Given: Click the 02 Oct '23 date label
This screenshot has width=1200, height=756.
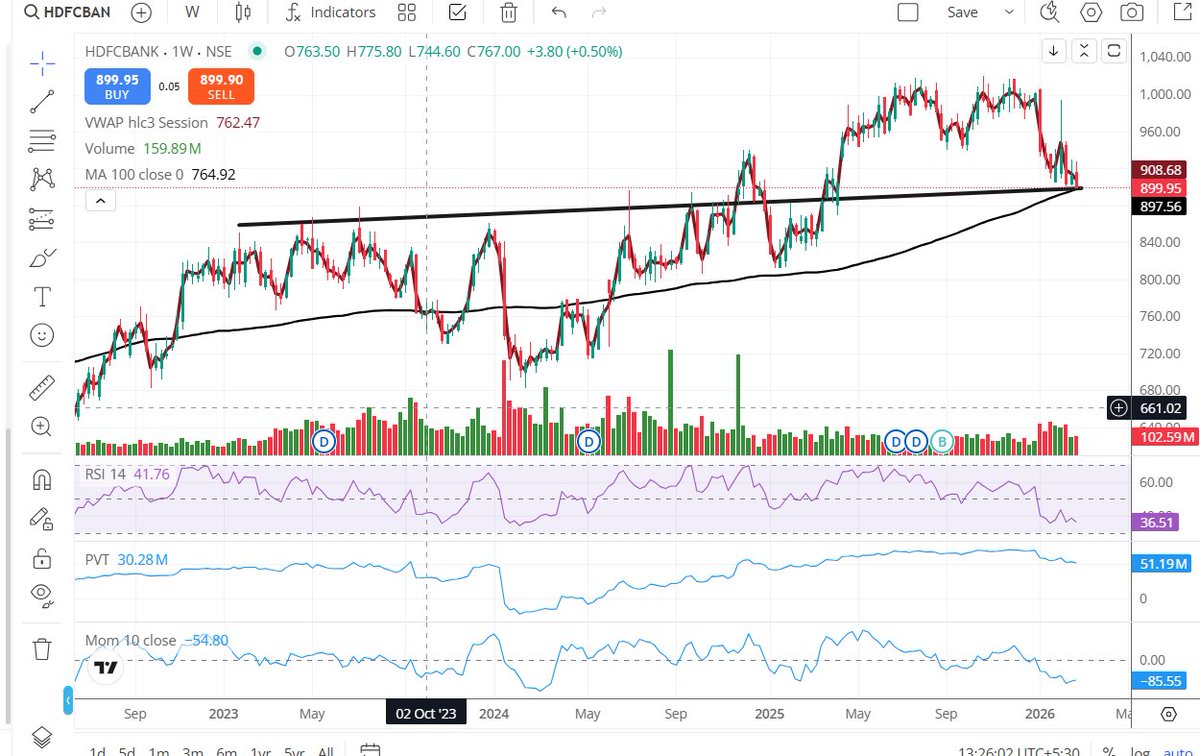Looking at the screenshot, I should pos(426,714).
